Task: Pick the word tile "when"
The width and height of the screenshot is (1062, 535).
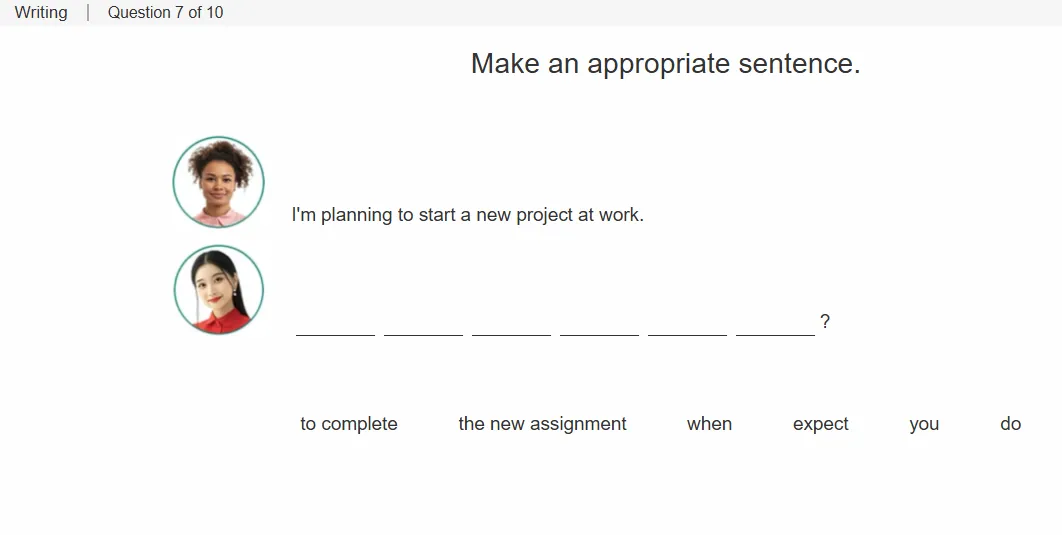Action: (709, 424)
